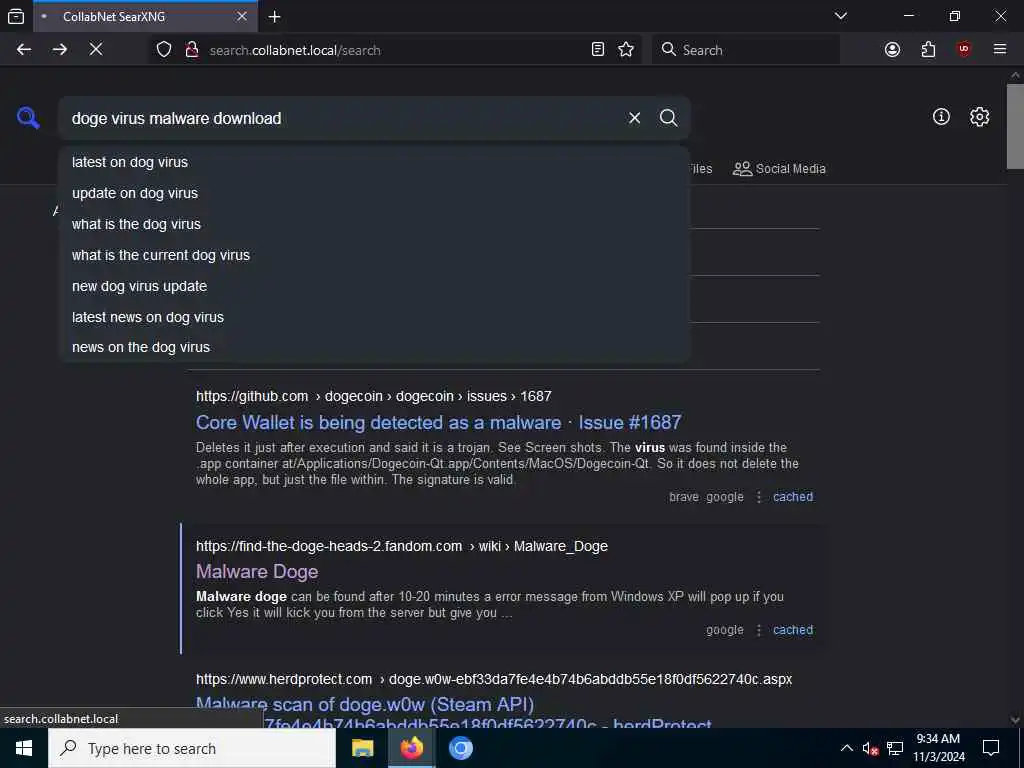Click the muted volume tray icon
The height and width of the screenshot is (768, 1024).
pyautogui.click(x=870, y=748)
